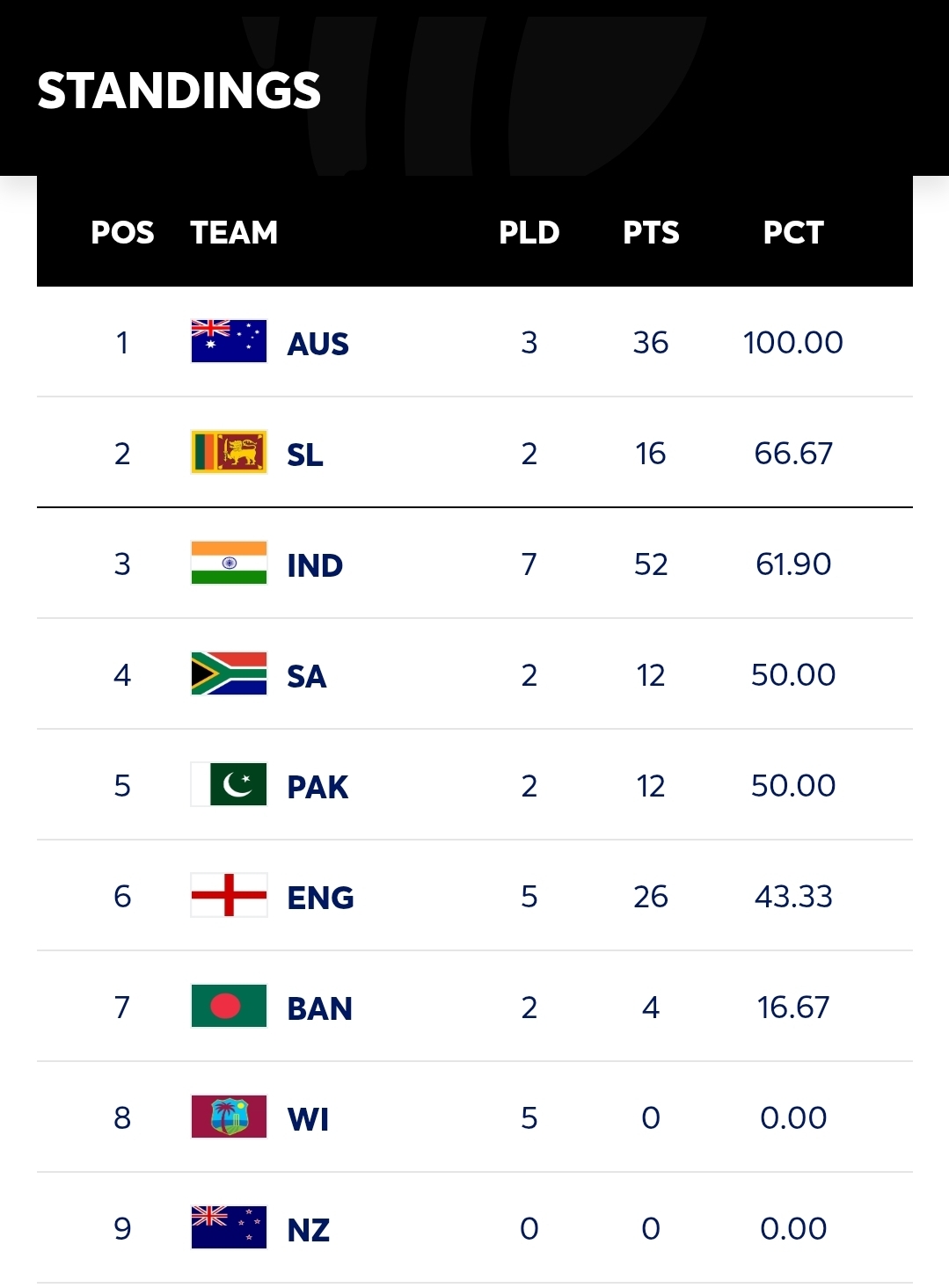Viewport: 949px width, 1288px height.
Task: Click the TEAM column header
Action: pyautogui.click(x=234, y=232)
